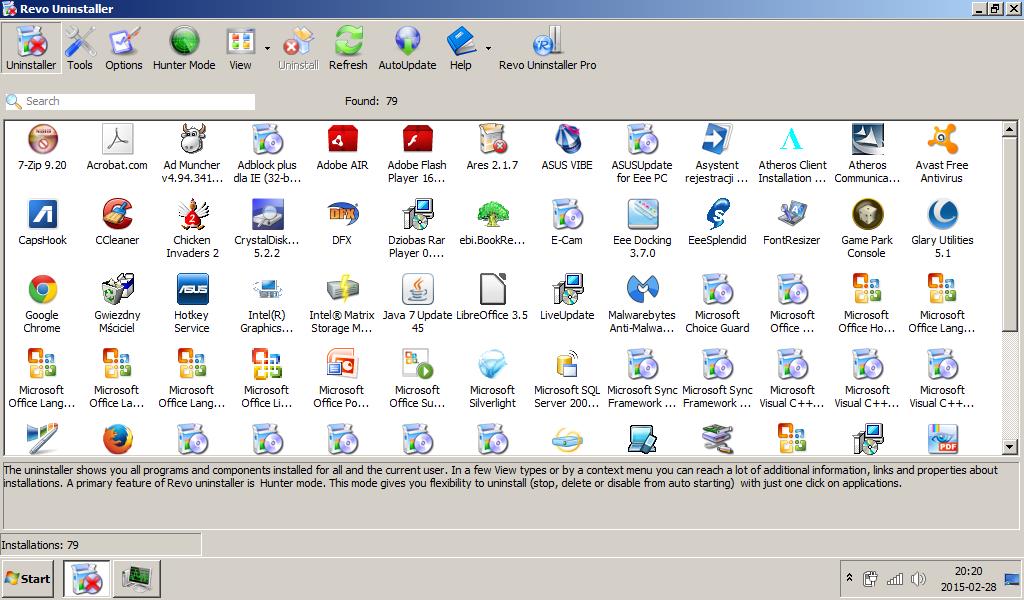Switch to Revo Uninstaller taskbar button
1024x600 pixels.
[x=87, y=578]
